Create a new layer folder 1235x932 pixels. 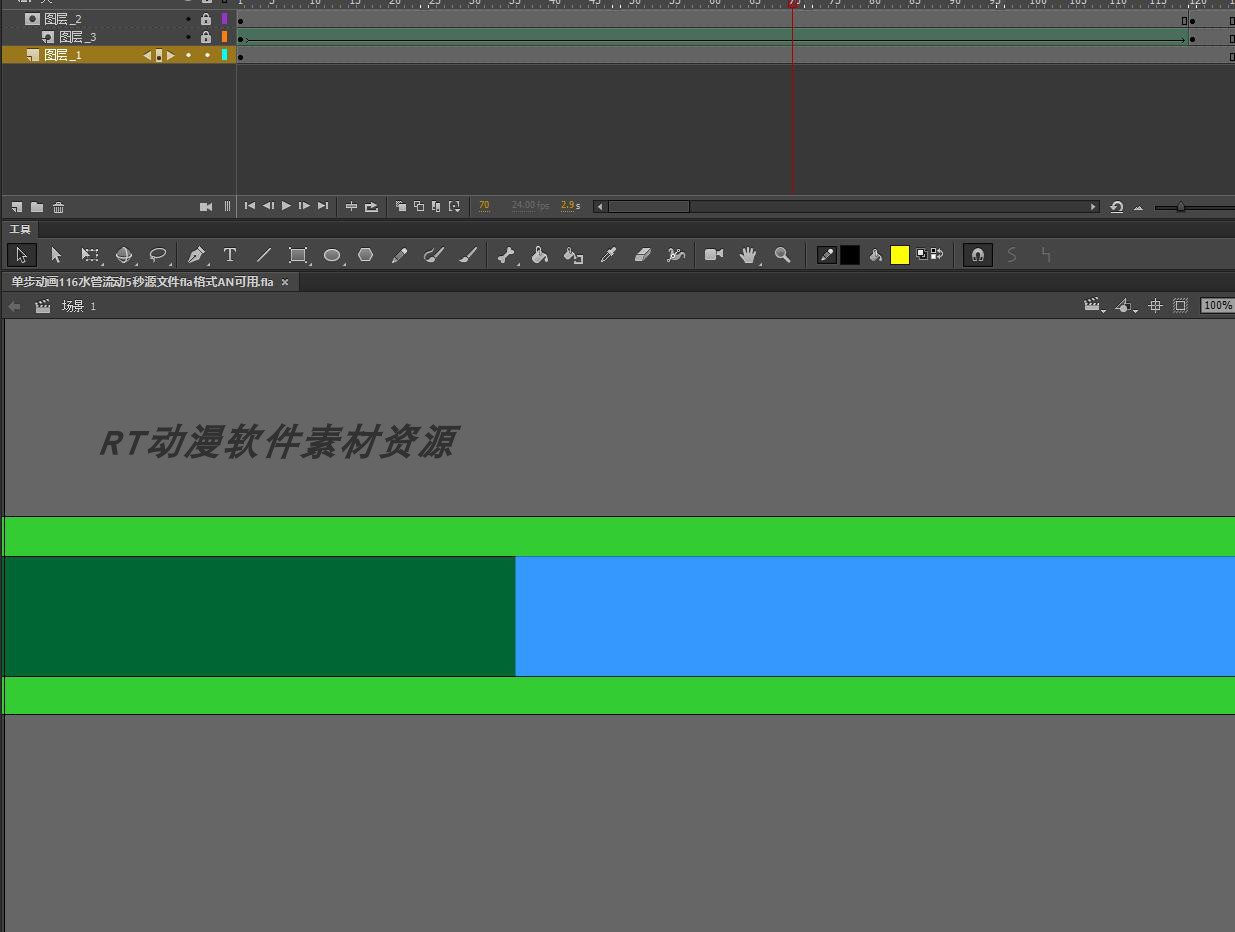point(37,207)
